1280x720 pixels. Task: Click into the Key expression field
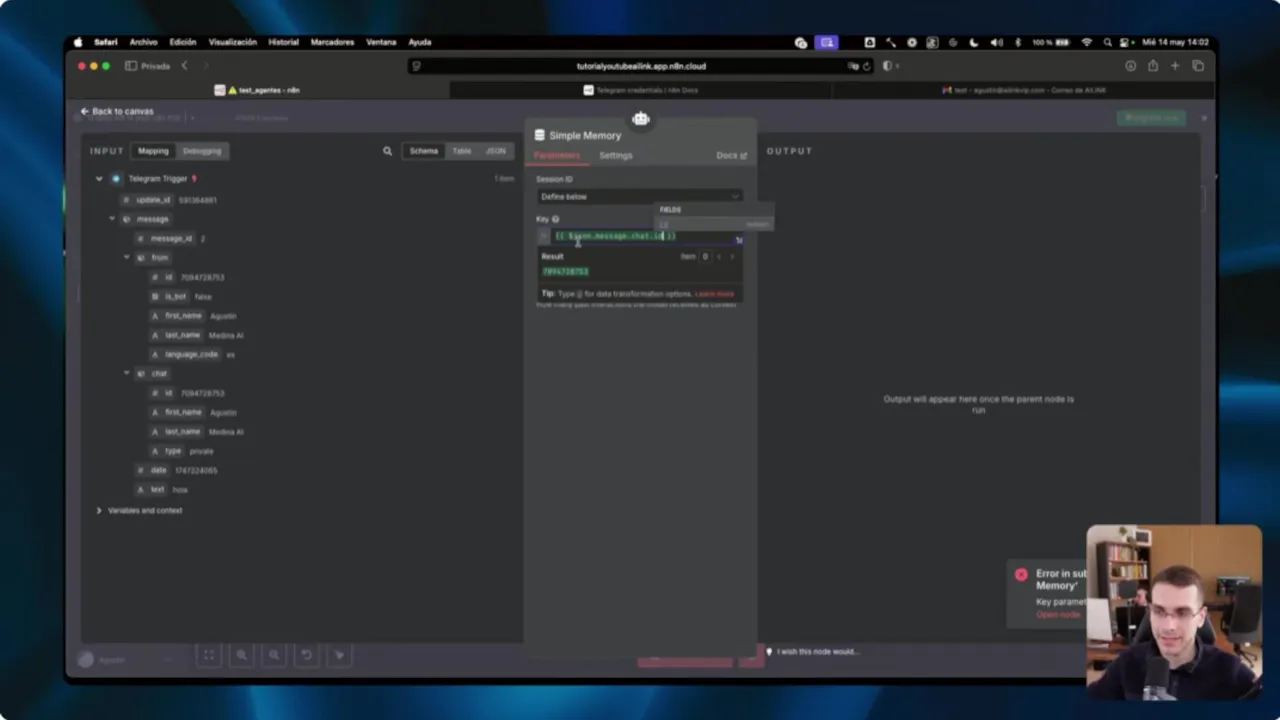click(644, 236)
